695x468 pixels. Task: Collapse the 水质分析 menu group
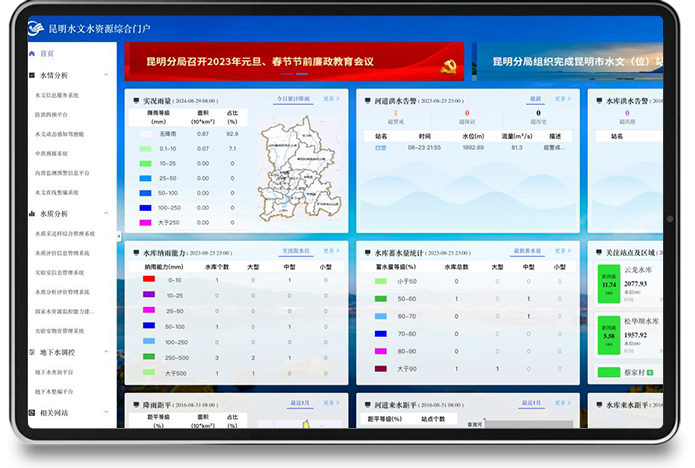[x=105, y=214]
